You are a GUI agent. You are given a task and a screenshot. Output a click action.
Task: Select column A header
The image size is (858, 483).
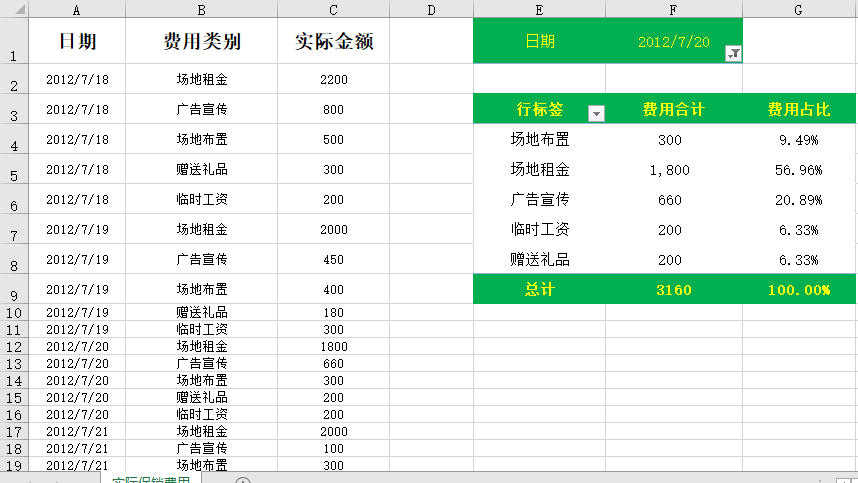pyautogui.click(x=77, y=9)
